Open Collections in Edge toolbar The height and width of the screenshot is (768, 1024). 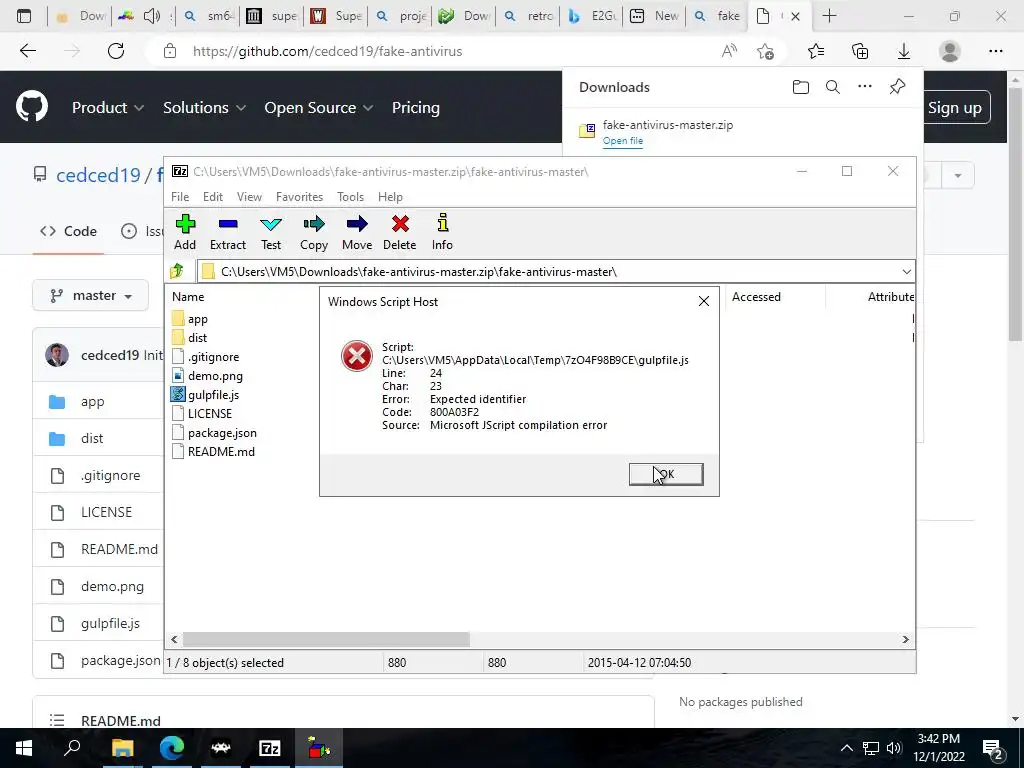point(860,51)
